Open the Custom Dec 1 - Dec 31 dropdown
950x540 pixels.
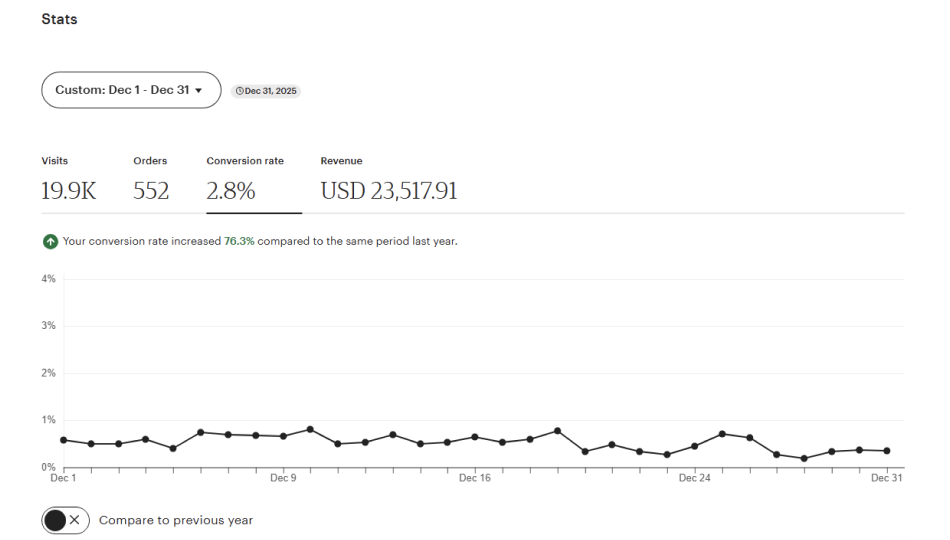coord(130,90)
